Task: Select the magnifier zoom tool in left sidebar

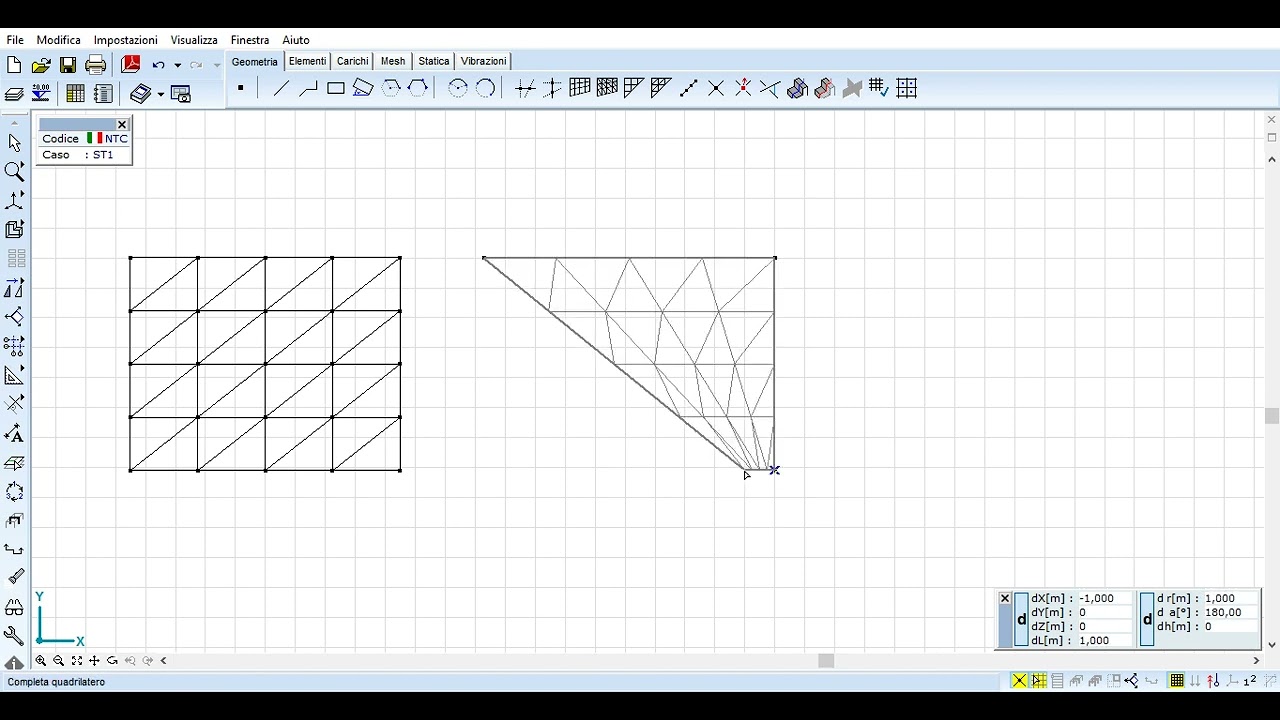Action: (x=14, y=172)
